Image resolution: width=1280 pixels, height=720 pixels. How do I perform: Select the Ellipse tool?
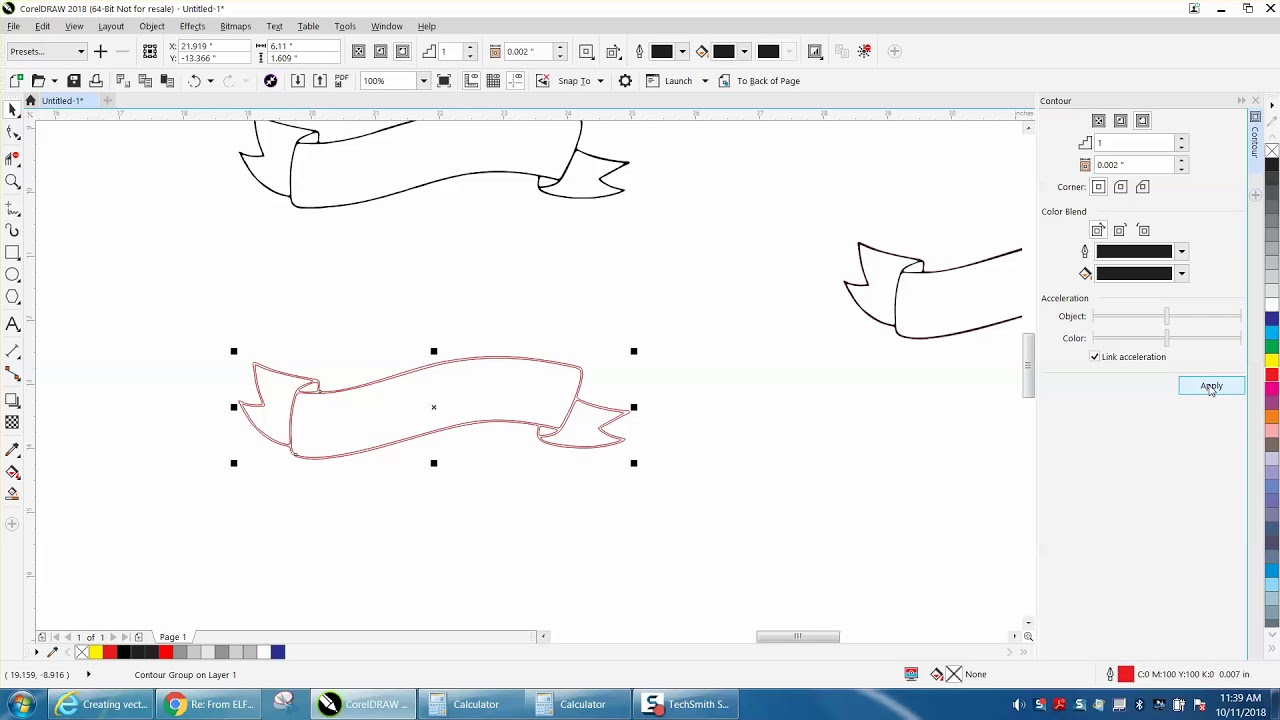click(13, 275)
